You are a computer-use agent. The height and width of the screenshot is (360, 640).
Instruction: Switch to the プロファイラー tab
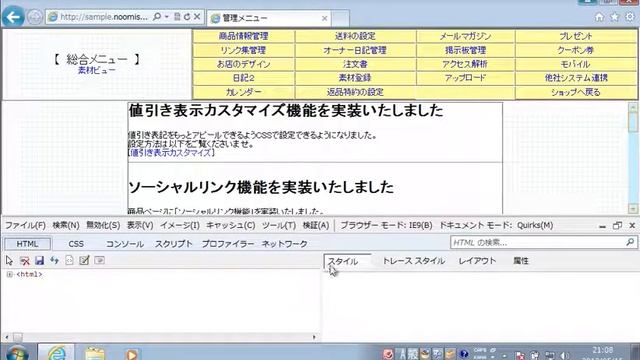click(x=228, y=244)
